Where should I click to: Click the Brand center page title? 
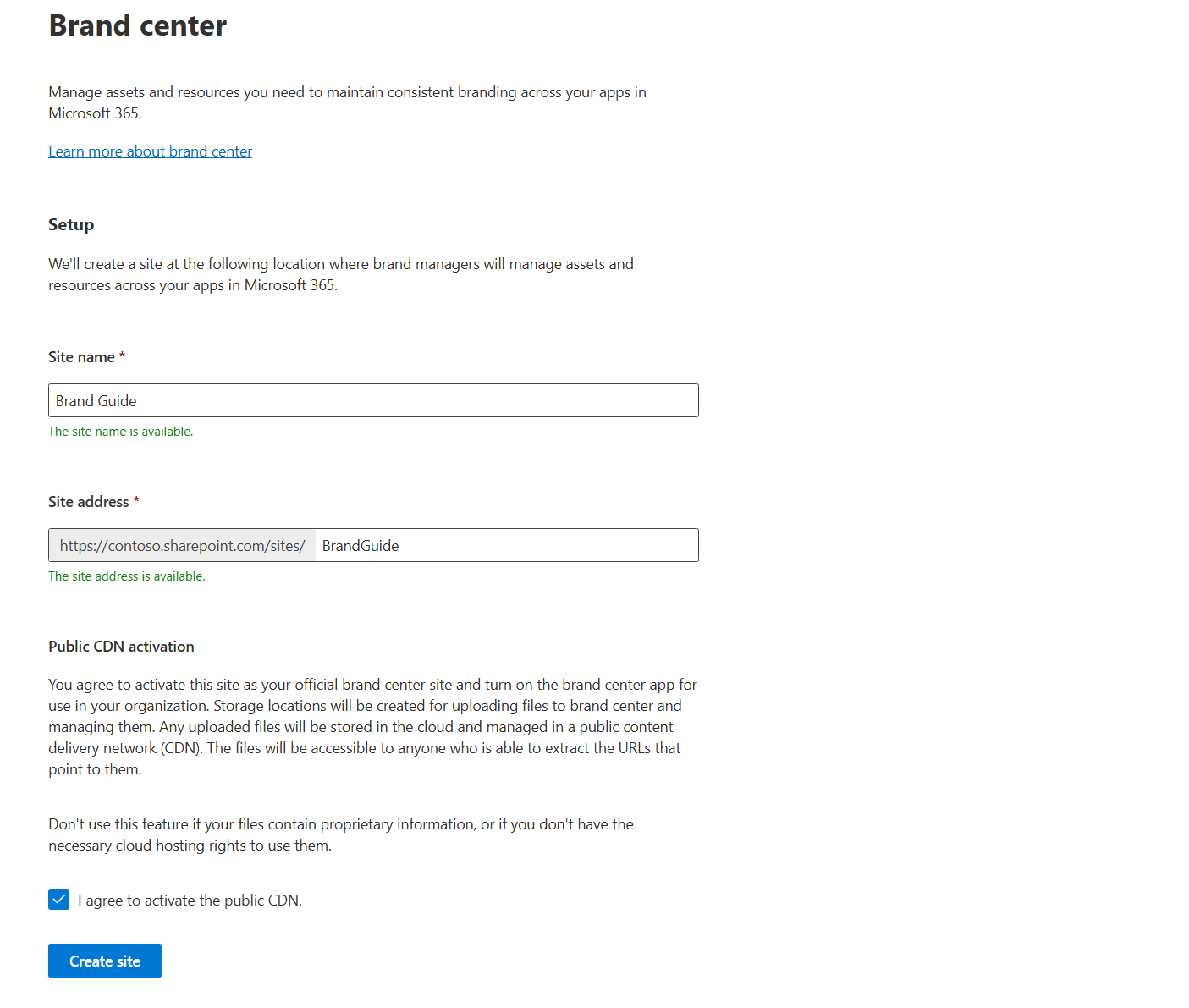coord(138,26)
